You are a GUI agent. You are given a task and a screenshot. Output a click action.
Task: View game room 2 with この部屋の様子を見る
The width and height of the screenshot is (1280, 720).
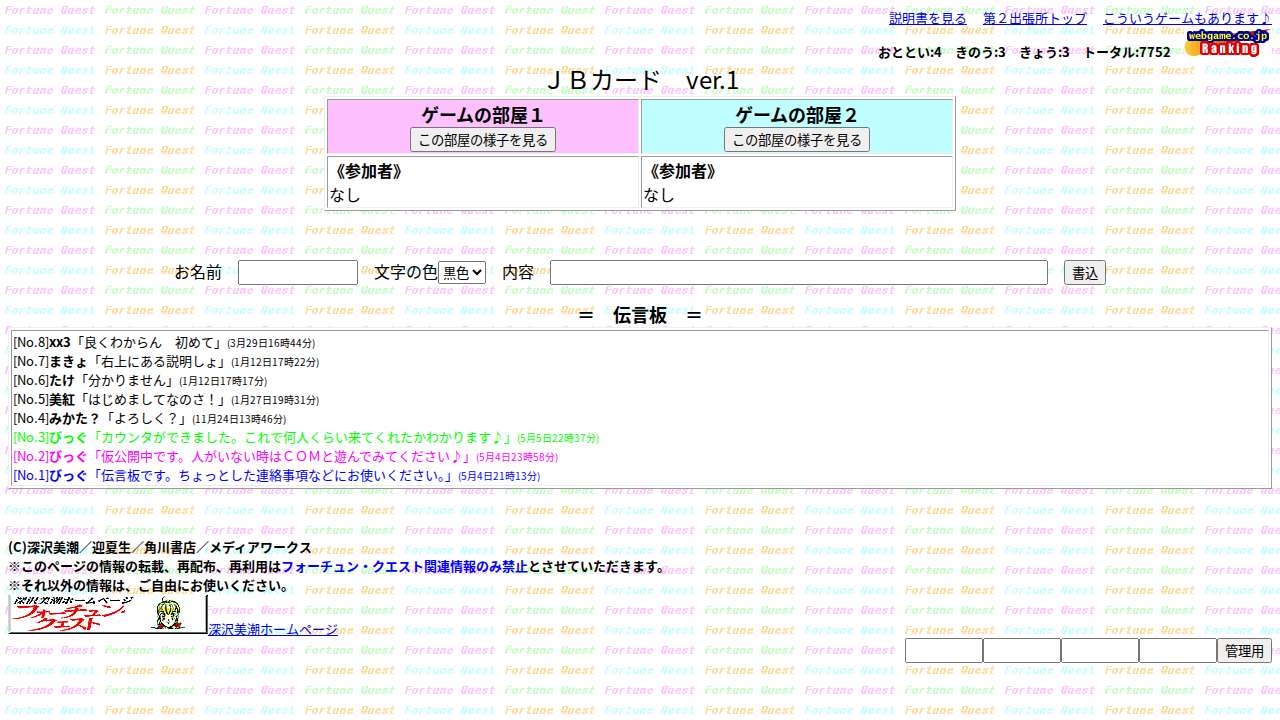pos(797,140)
